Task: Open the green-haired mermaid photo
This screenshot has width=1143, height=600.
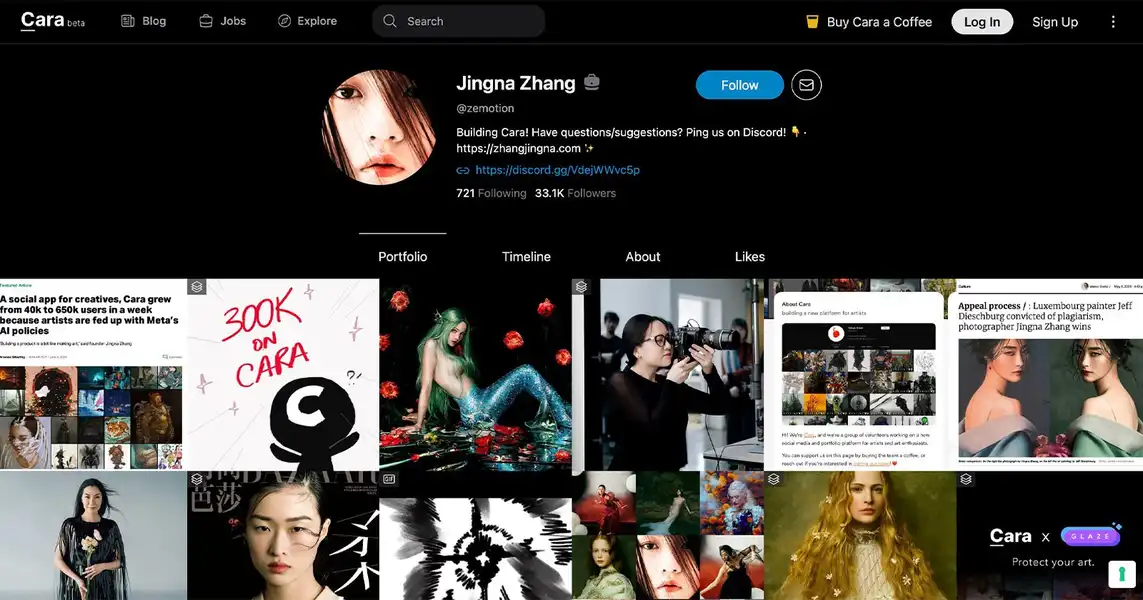Action: 475,374
